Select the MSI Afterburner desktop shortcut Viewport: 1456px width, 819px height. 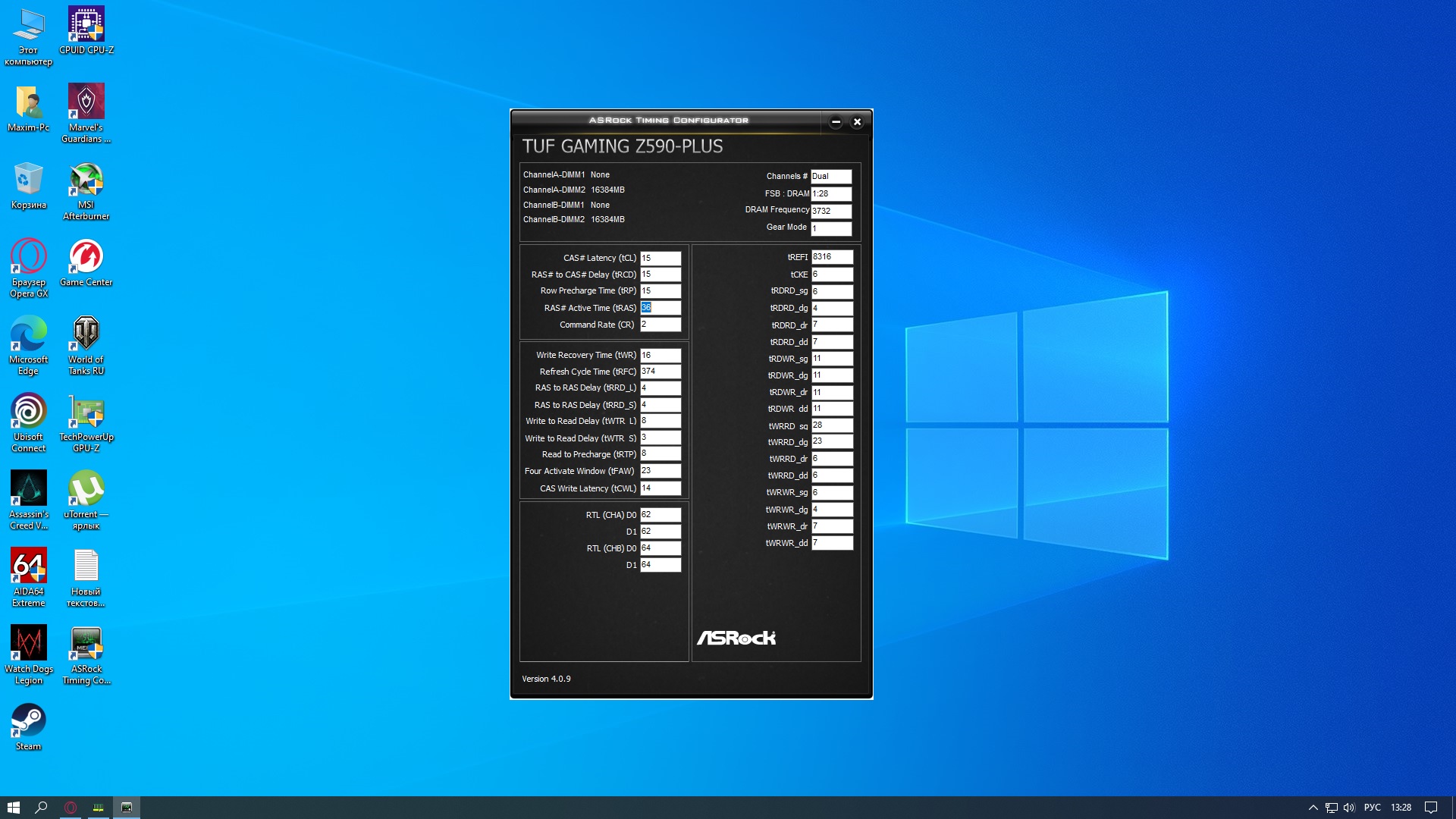[x=86, y=181]
